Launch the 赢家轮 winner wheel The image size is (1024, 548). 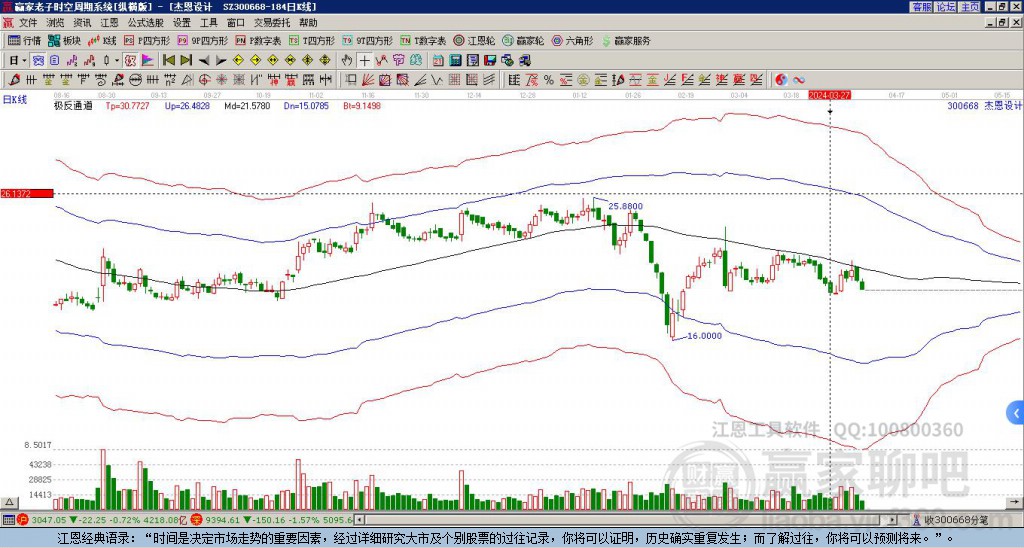[523, 40]
